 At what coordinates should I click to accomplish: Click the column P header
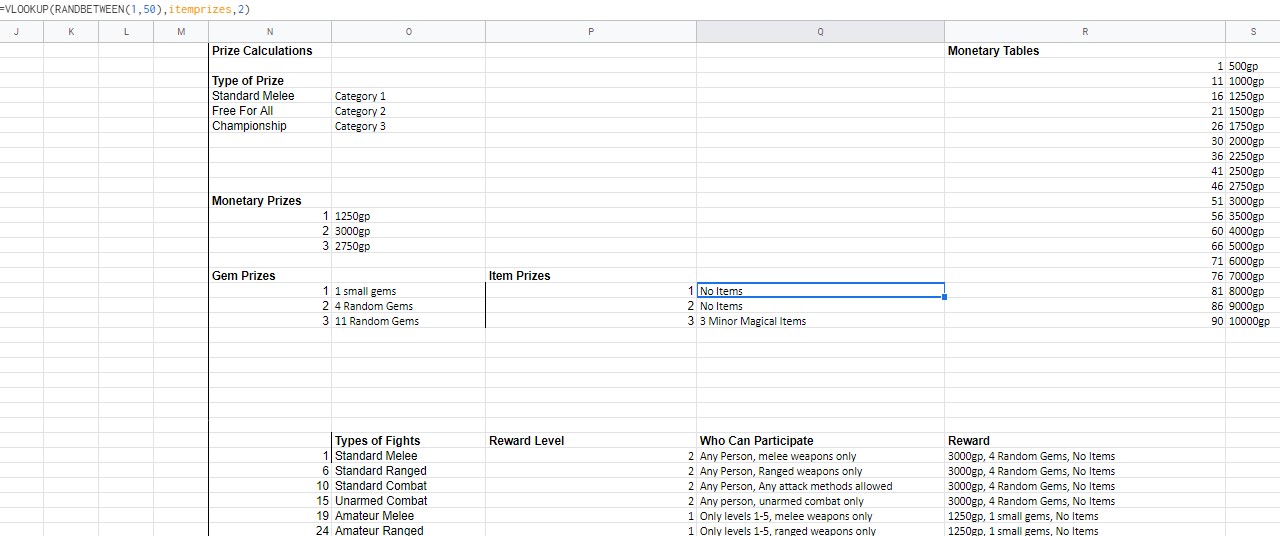coord(590,32)
